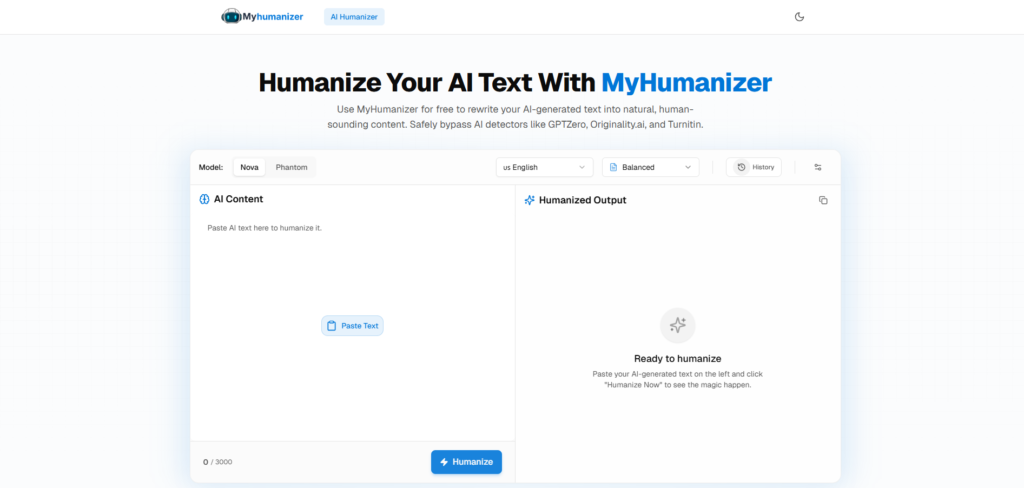Select the Nova model
1024x488 pixels.
point(249,167)
